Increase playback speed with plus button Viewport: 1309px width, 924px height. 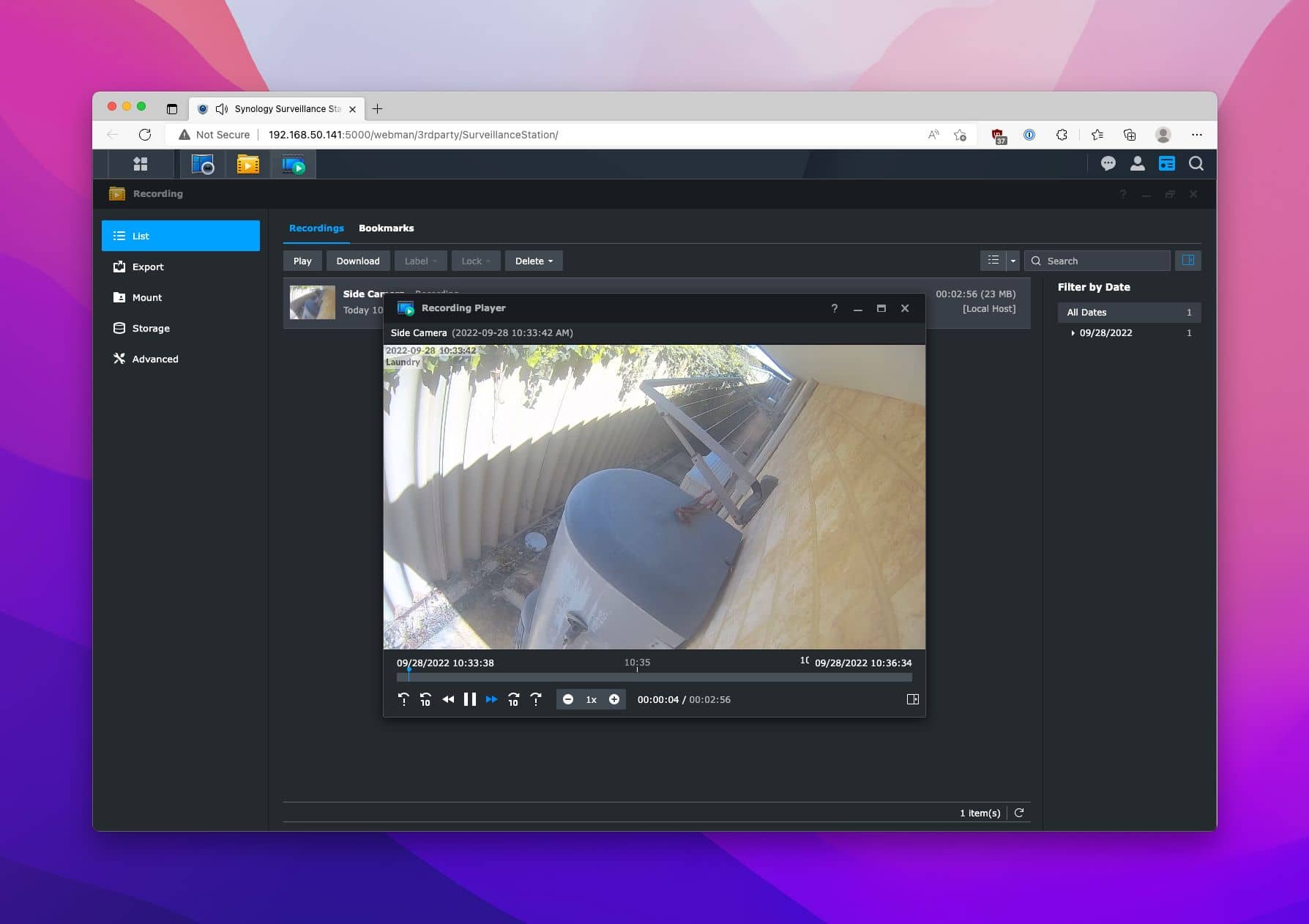614,699
